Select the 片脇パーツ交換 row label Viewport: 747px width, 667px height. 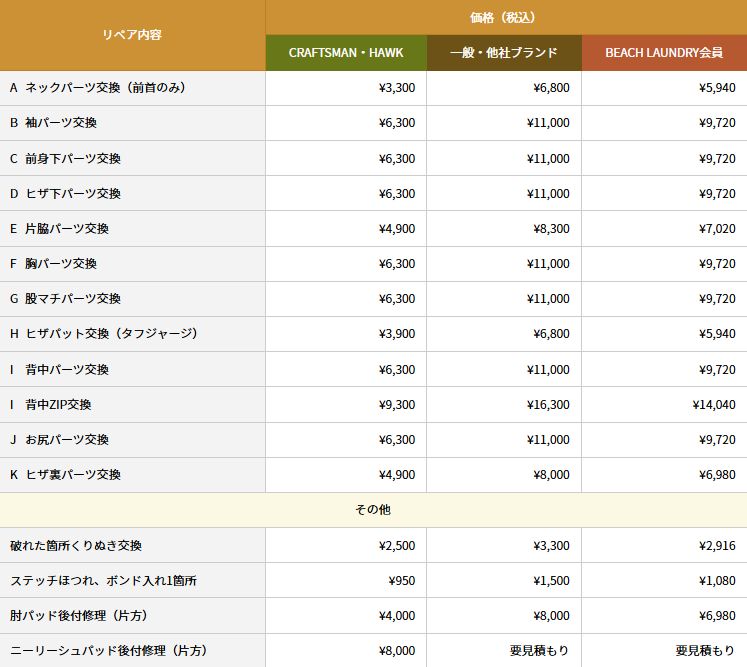[x=67, y=229]
